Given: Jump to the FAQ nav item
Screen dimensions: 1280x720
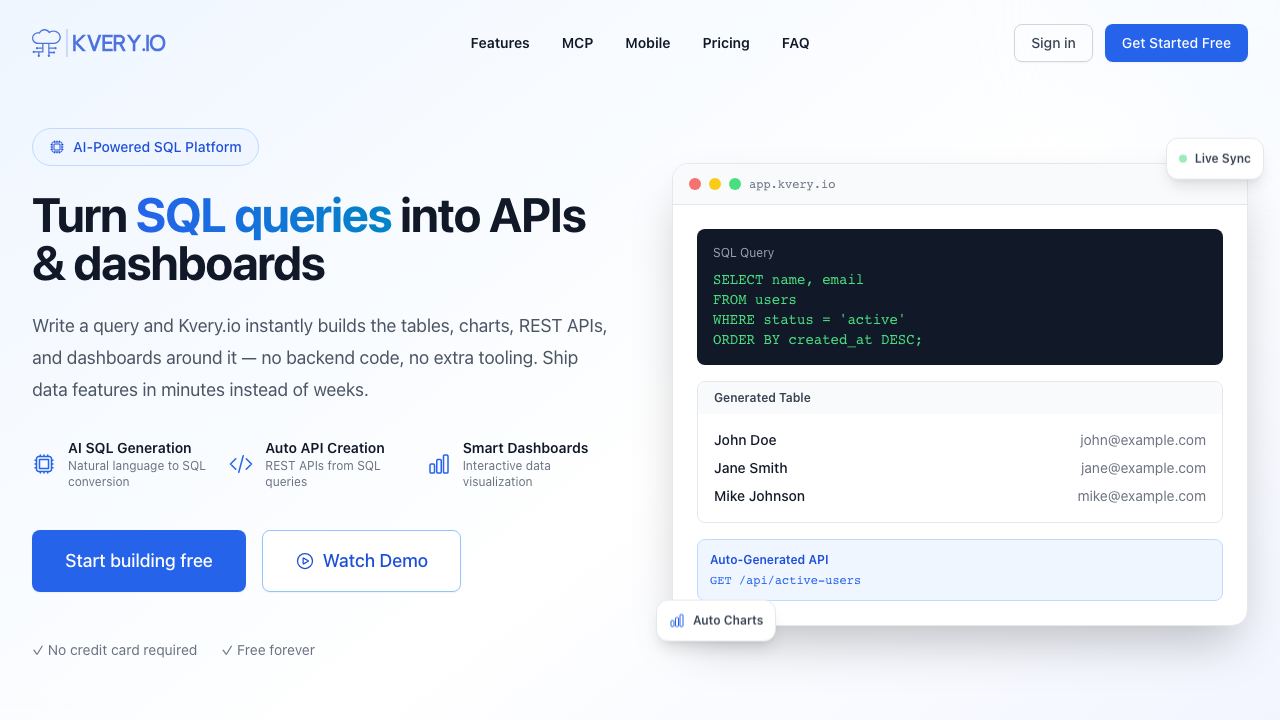Looking at the screenshot, I should (796, 43).
